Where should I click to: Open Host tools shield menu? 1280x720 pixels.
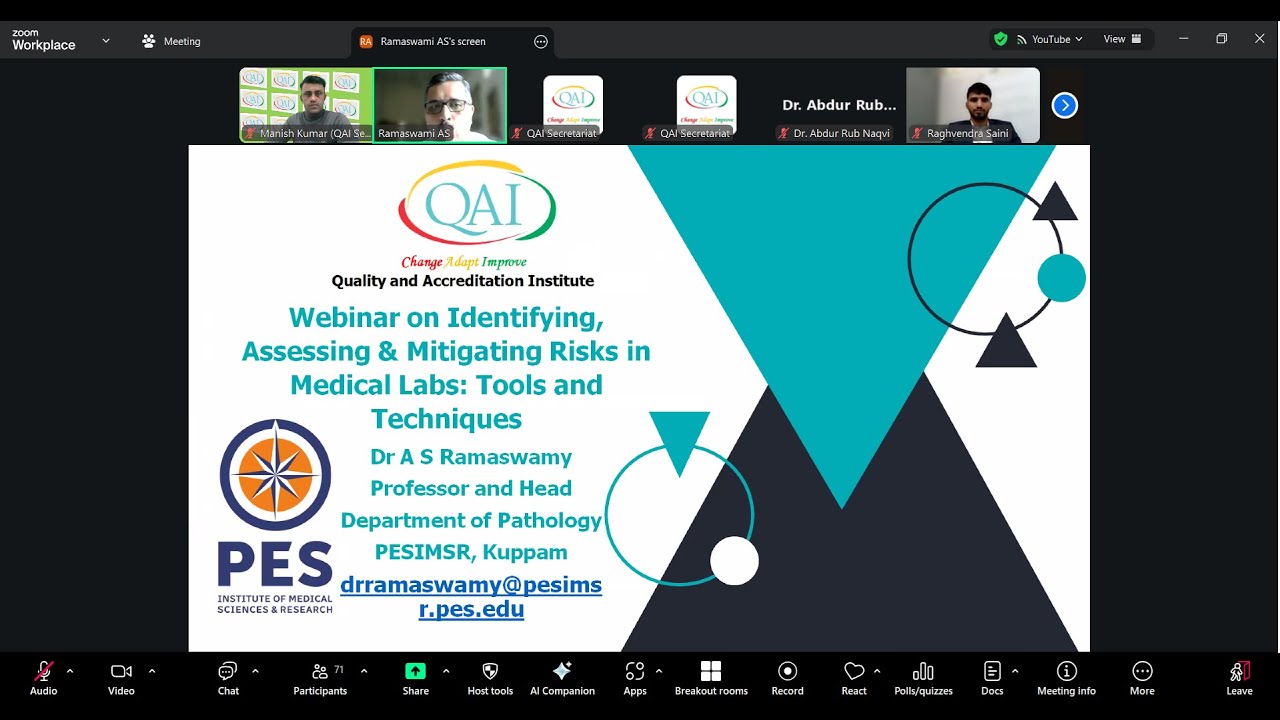490,678
